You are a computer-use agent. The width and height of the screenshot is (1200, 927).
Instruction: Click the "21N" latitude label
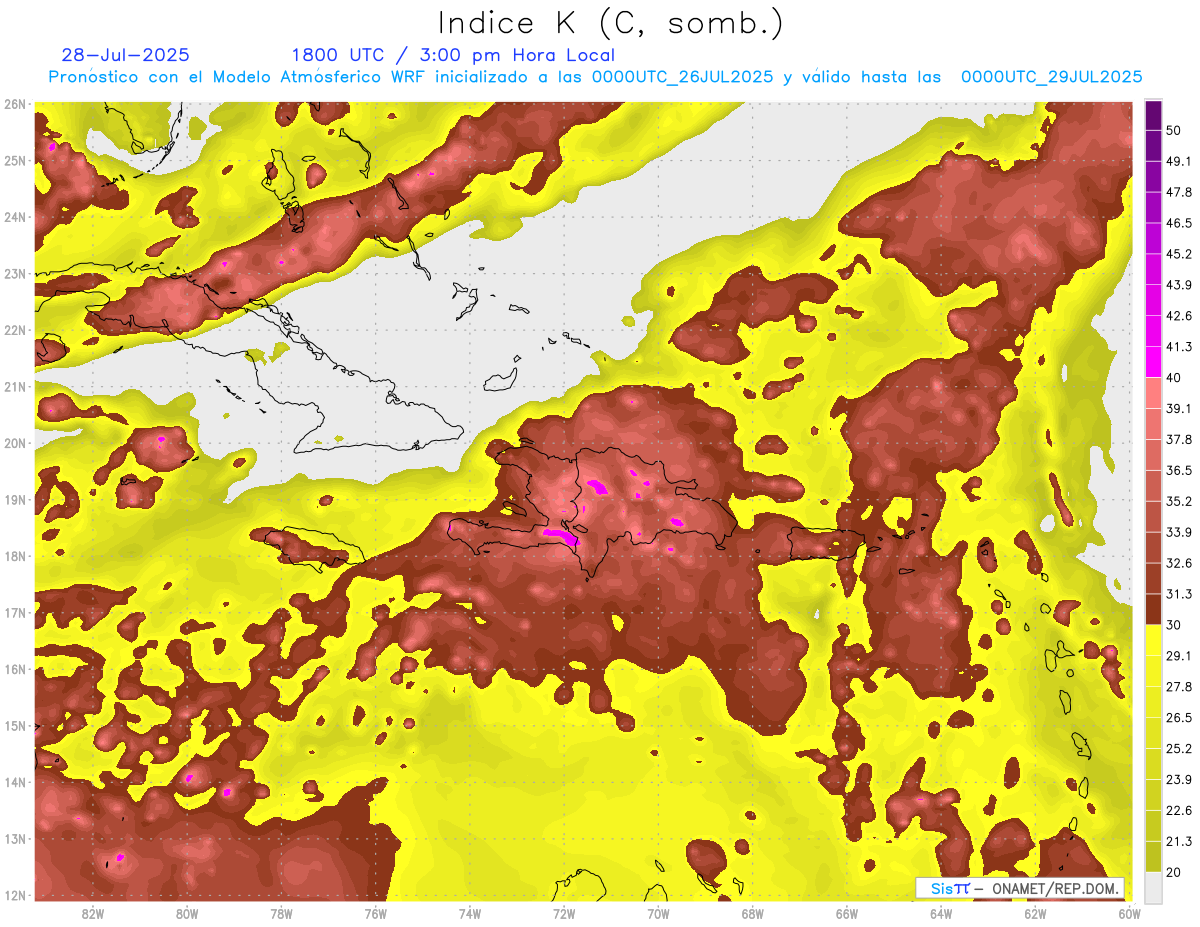[15, 387]
